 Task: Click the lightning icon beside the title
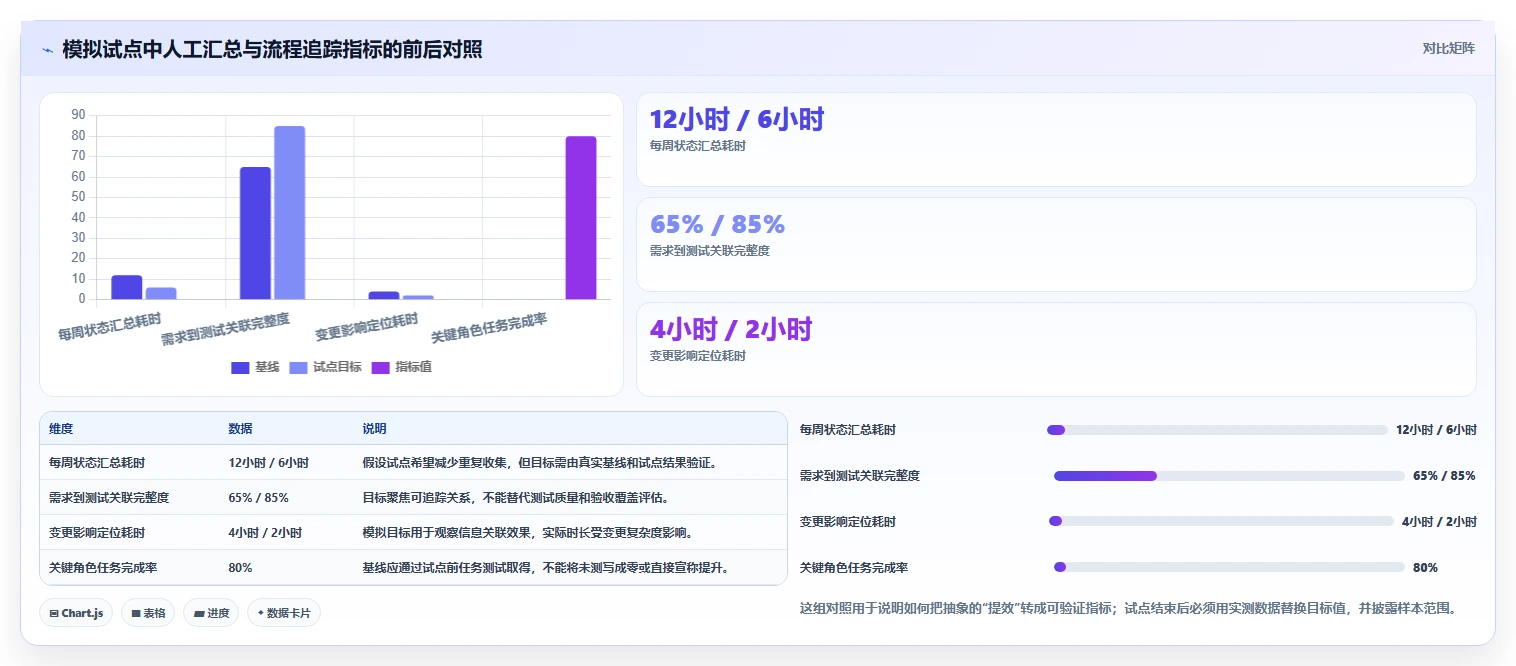(48, 50)
